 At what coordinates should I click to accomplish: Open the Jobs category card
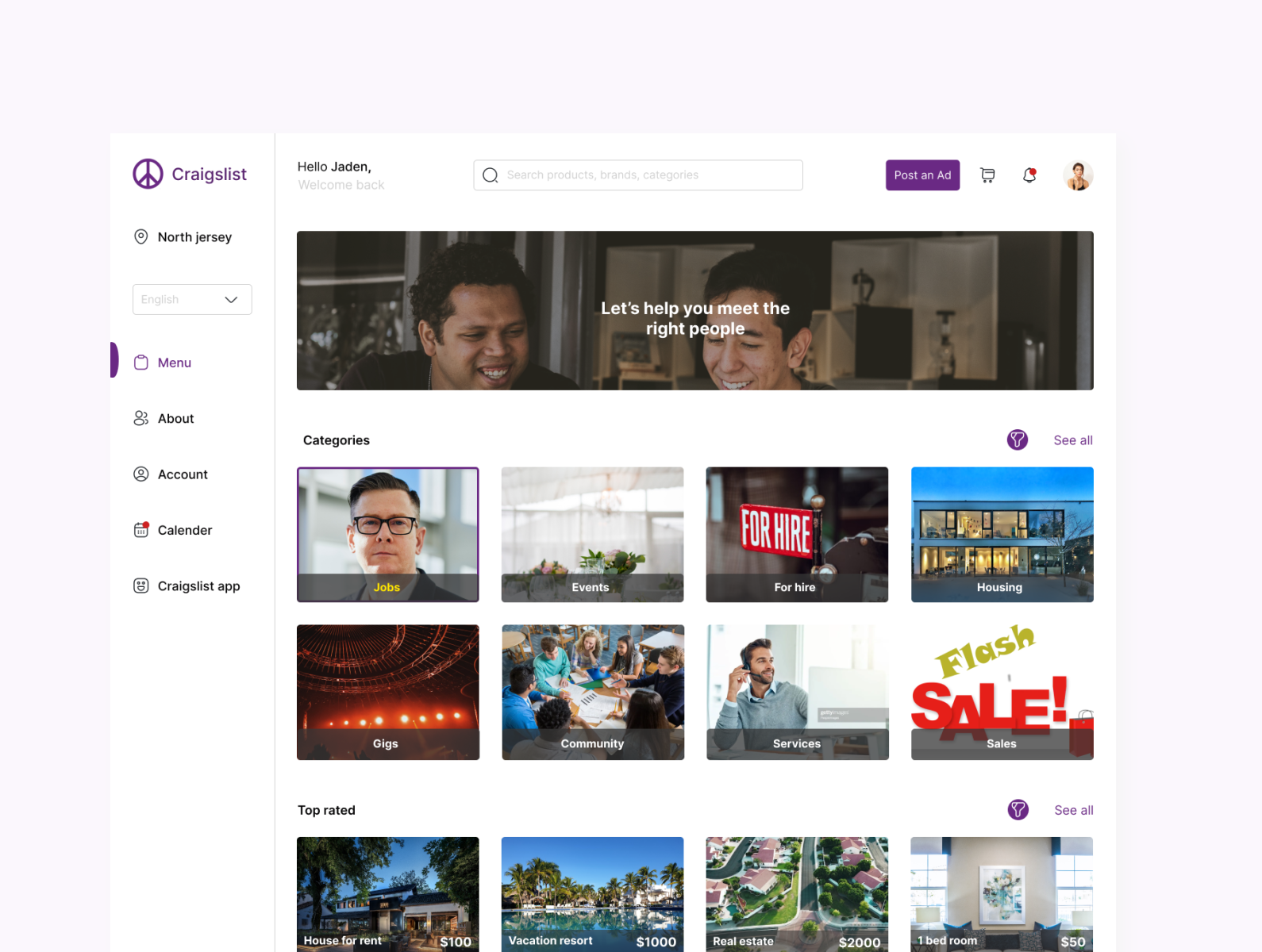388,535
